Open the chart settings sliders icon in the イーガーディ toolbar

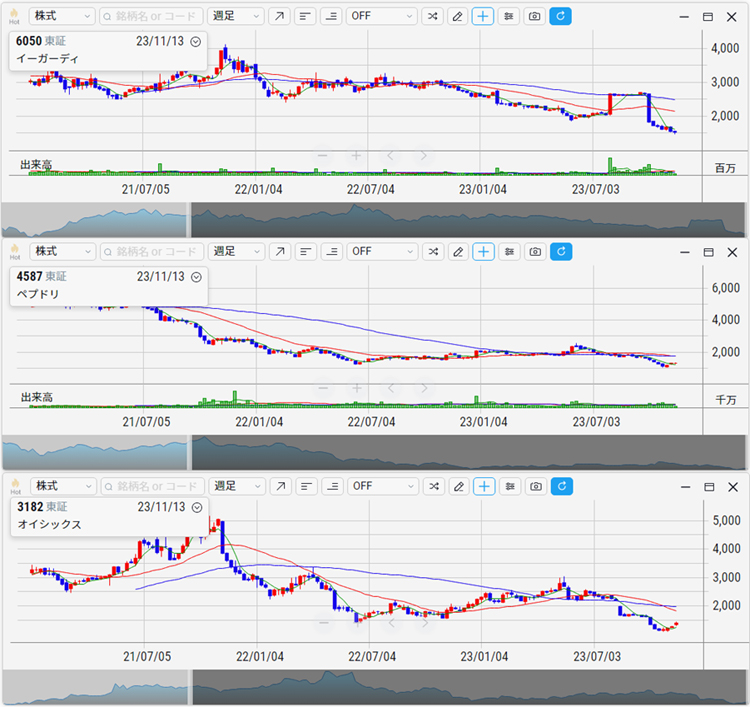[x=509, y=17]
